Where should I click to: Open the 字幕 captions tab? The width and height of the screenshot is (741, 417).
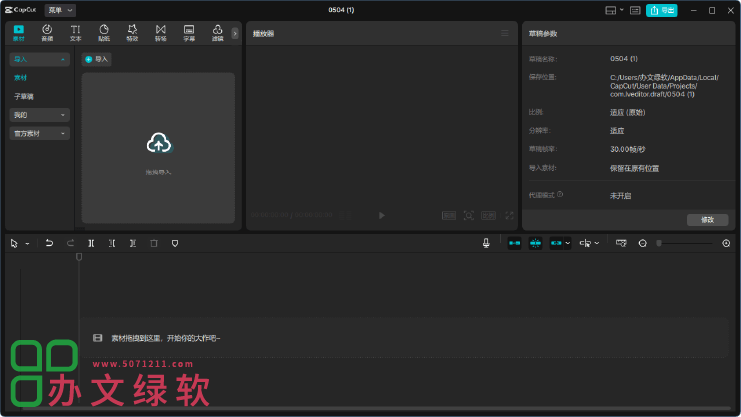point(189,33)
